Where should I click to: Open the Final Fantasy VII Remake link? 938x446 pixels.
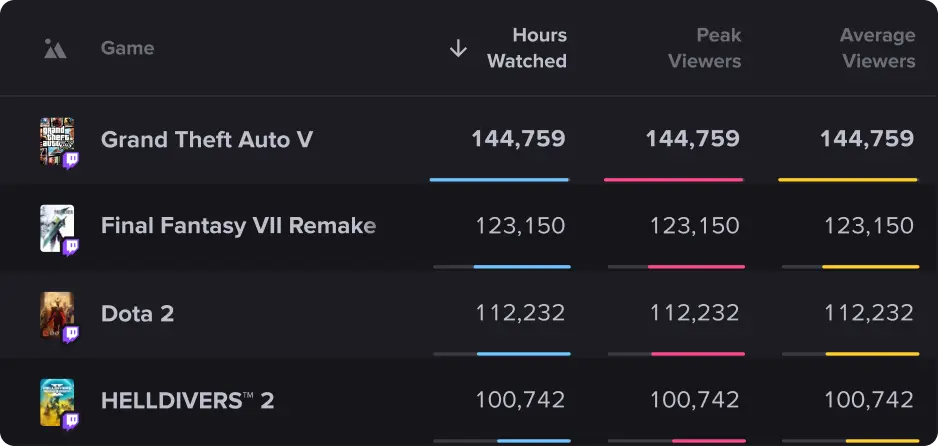238,226
